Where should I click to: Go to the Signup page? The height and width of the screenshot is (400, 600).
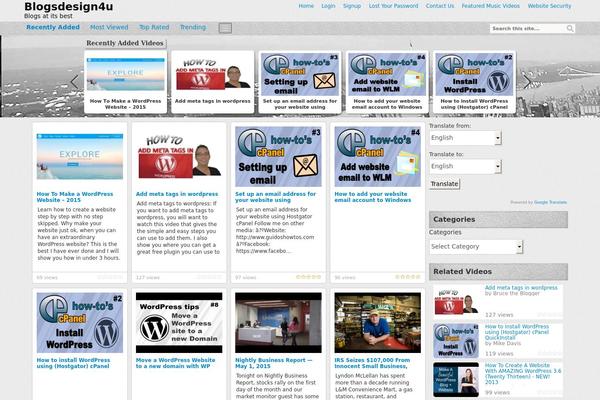[x=352, y=6]
